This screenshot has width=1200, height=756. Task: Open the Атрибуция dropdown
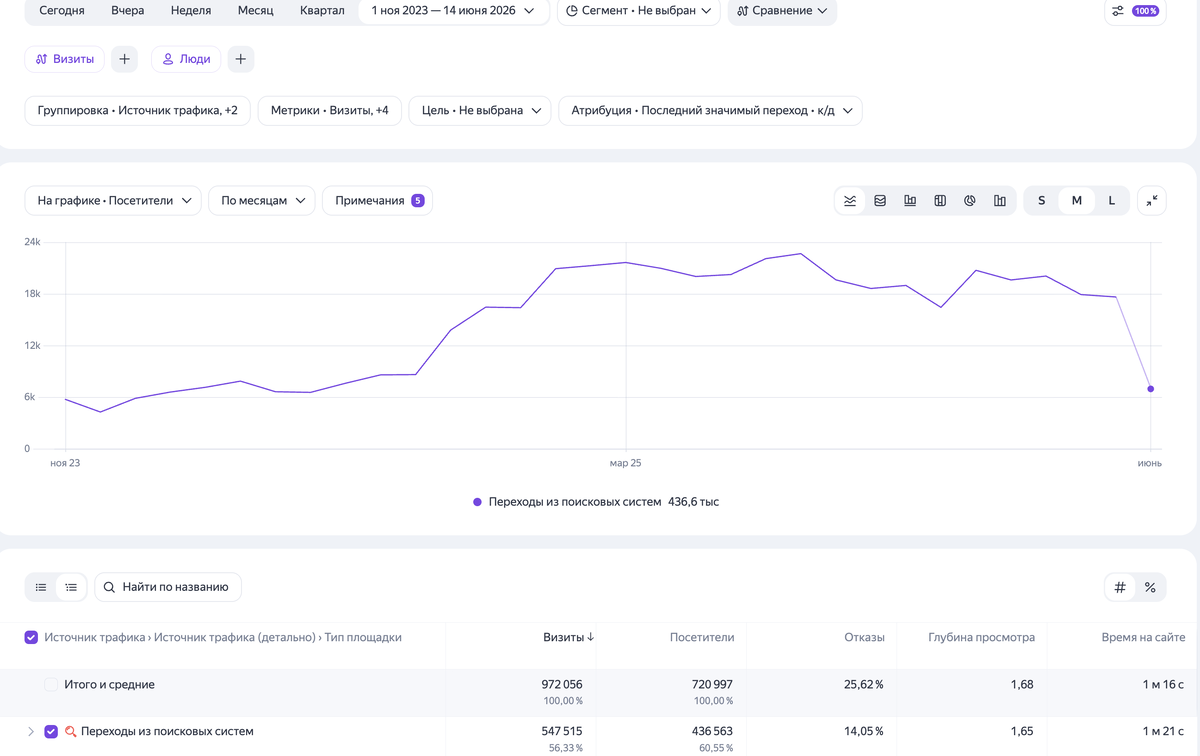[710, 111]
